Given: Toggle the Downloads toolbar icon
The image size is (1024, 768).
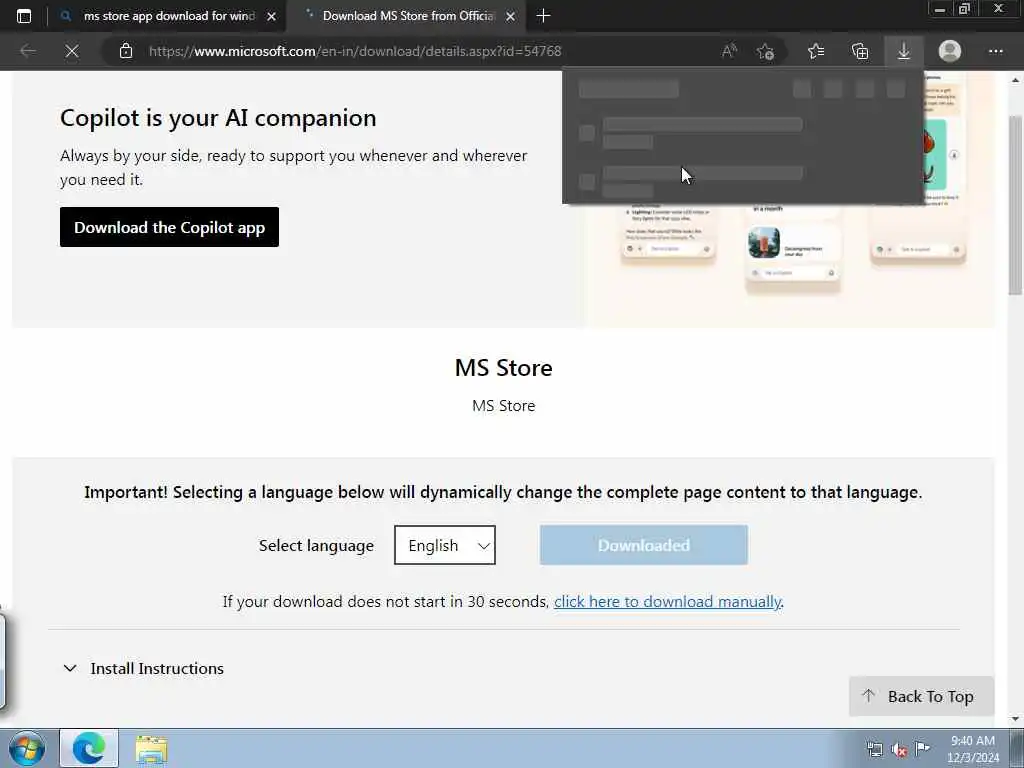Looking at the screenshot, I should click(x=904, y=51).
